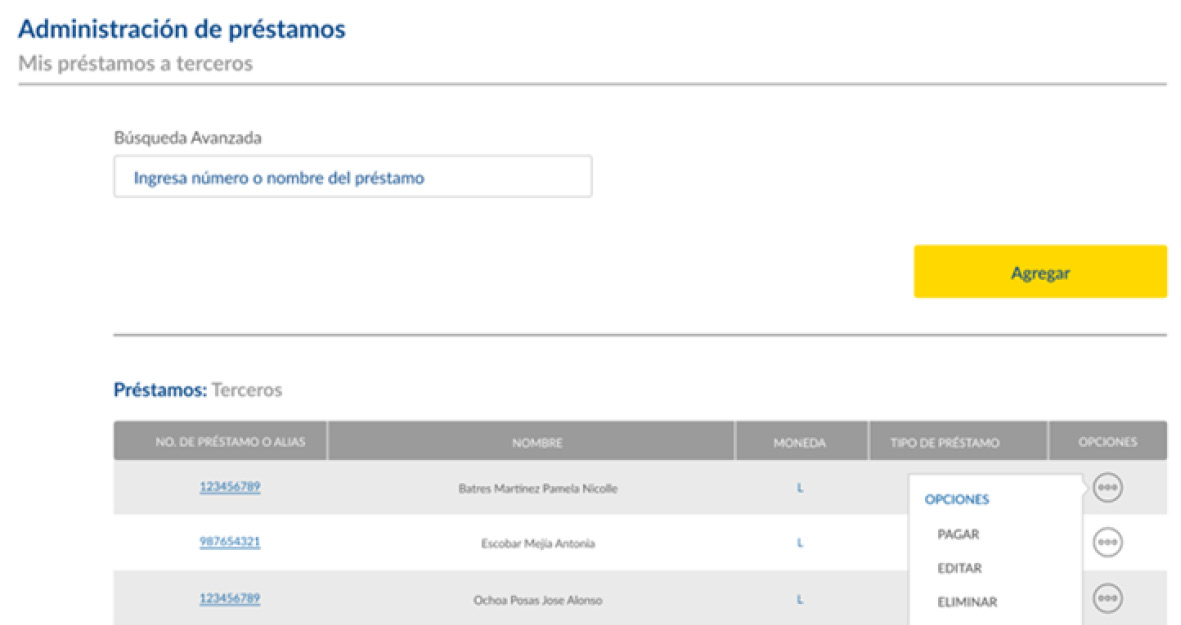
Task: Open the loan link in Batres Martinez row
Action: click(x=230, y=487)
